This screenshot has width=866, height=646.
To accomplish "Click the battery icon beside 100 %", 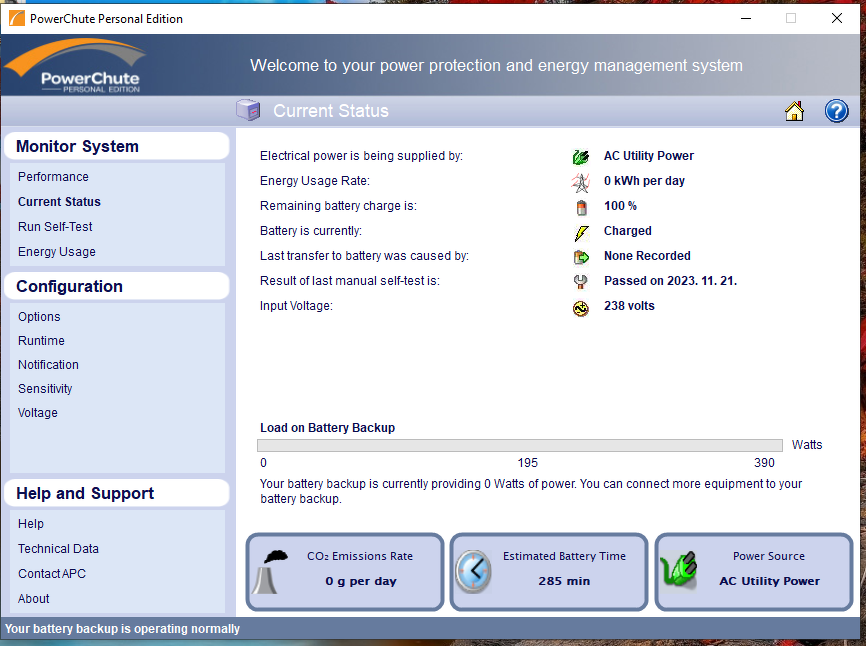I will pos(581,208).
